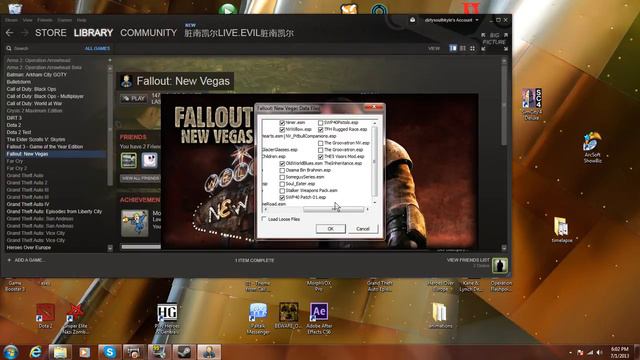Uncheck OldWorldBlues.esm checkbox
640x360 pixels.
(x=282, y=163)
